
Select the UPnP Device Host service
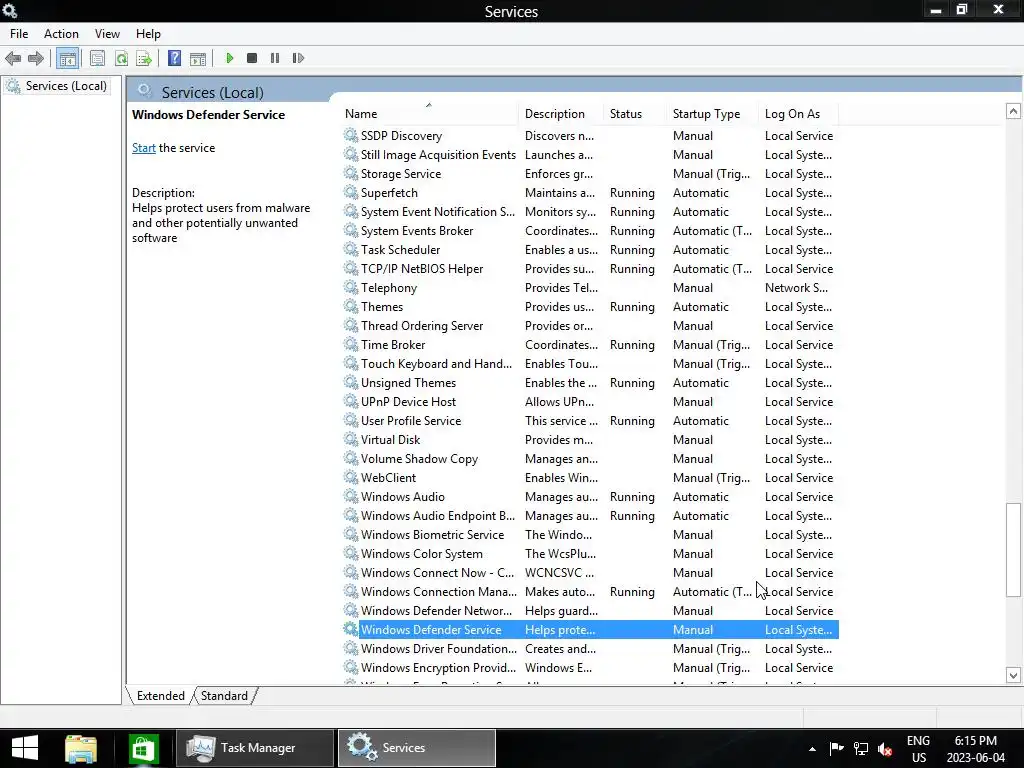[408, 402]
